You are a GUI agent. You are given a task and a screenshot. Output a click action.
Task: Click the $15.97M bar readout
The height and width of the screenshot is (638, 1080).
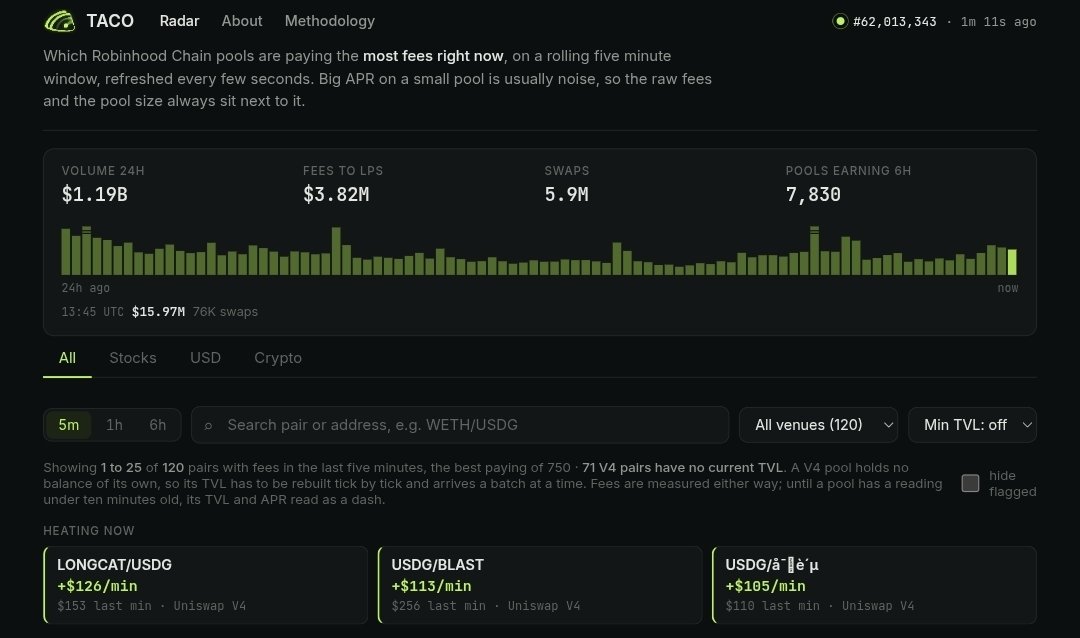pos(158,312)
